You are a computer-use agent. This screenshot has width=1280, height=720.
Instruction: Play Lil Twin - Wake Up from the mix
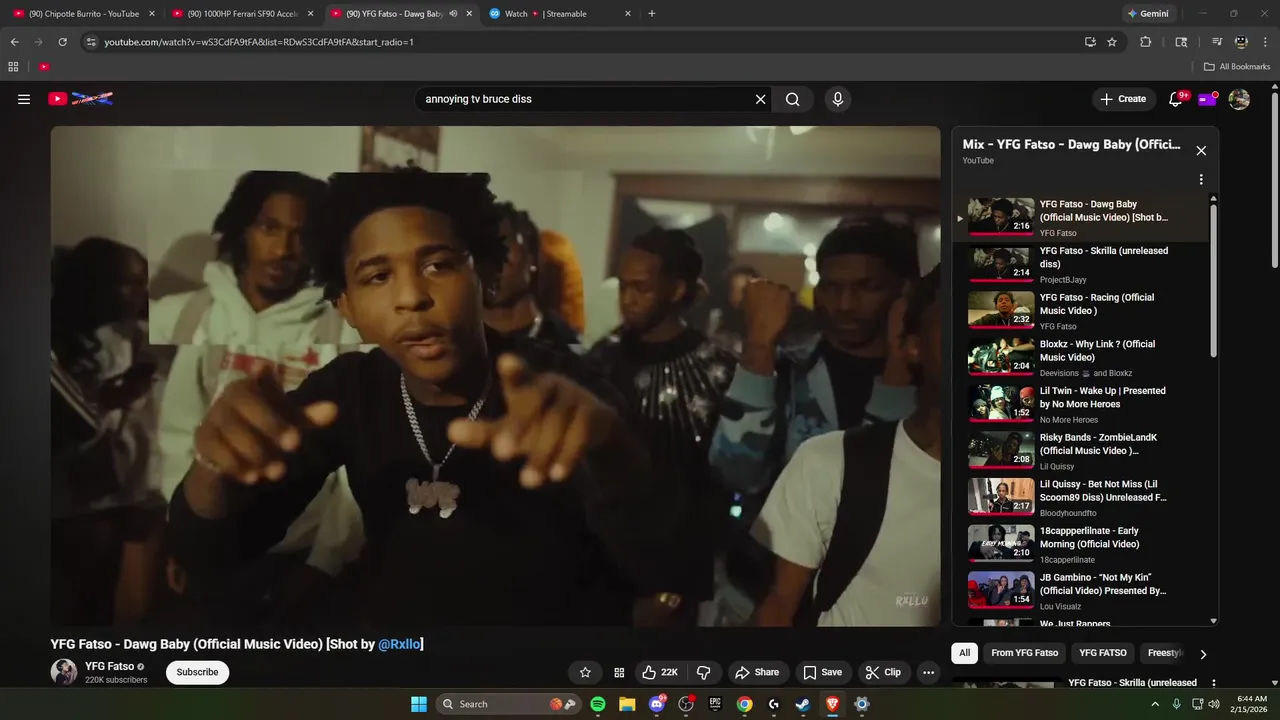coord(1080,405)
